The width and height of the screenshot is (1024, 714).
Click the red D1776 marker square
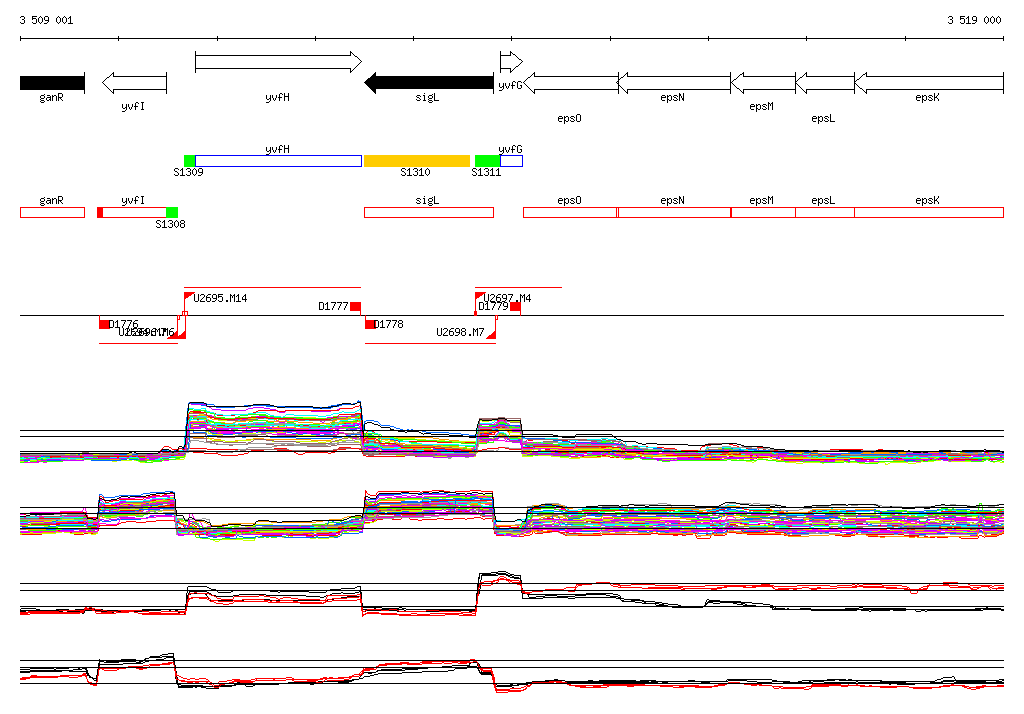[x=104, y=324]
